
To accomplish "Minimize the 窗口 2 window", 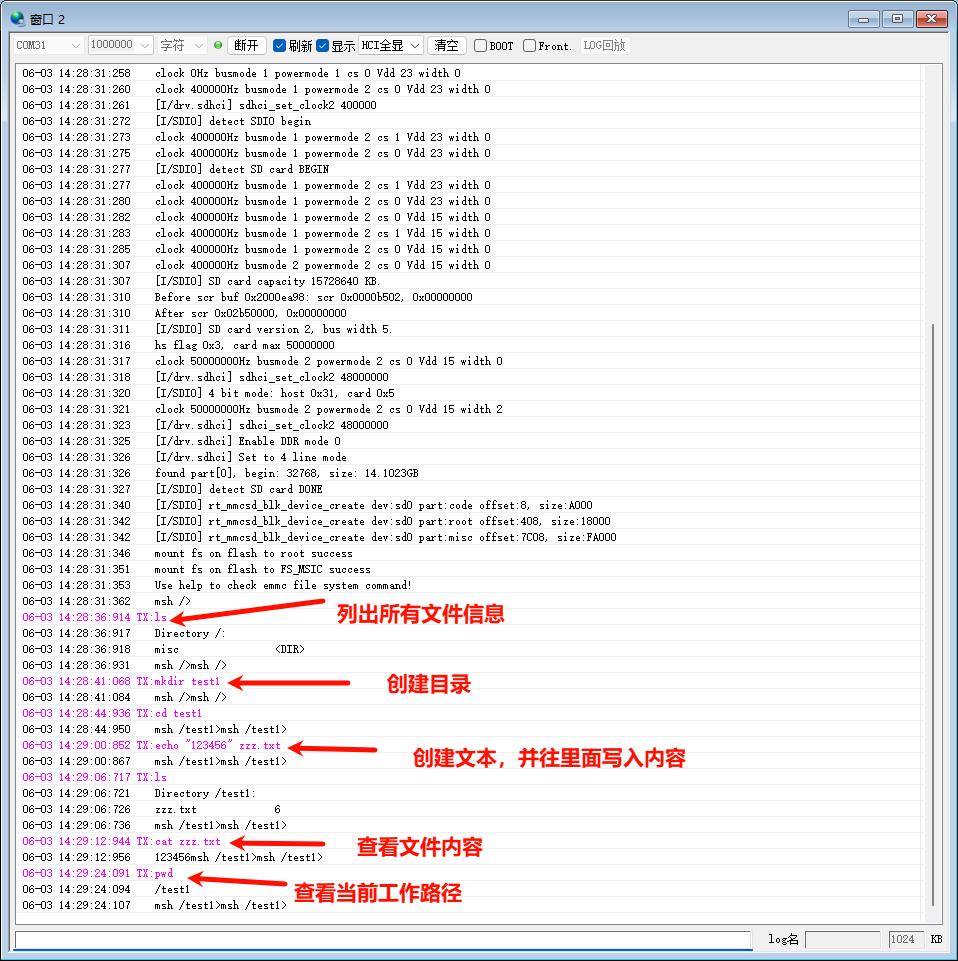I will point(865,18).
